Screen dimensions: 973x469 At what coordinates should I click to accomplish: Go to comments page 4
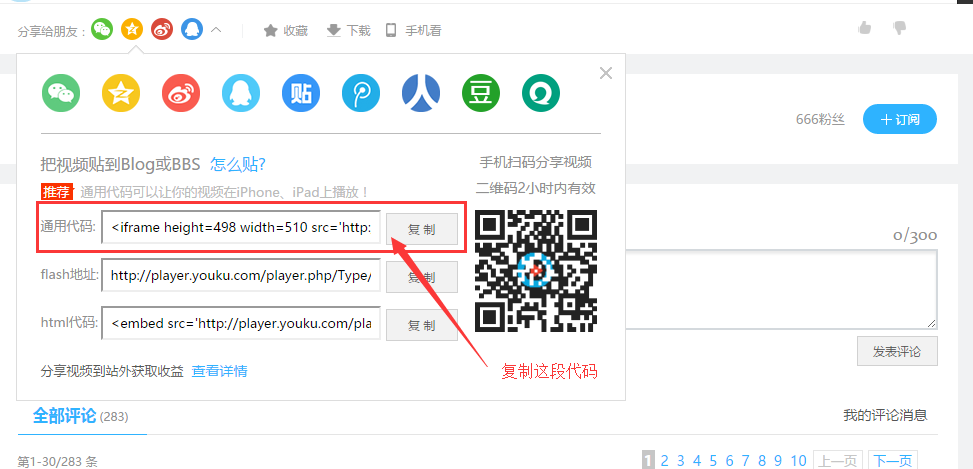[x=697, y=460]
